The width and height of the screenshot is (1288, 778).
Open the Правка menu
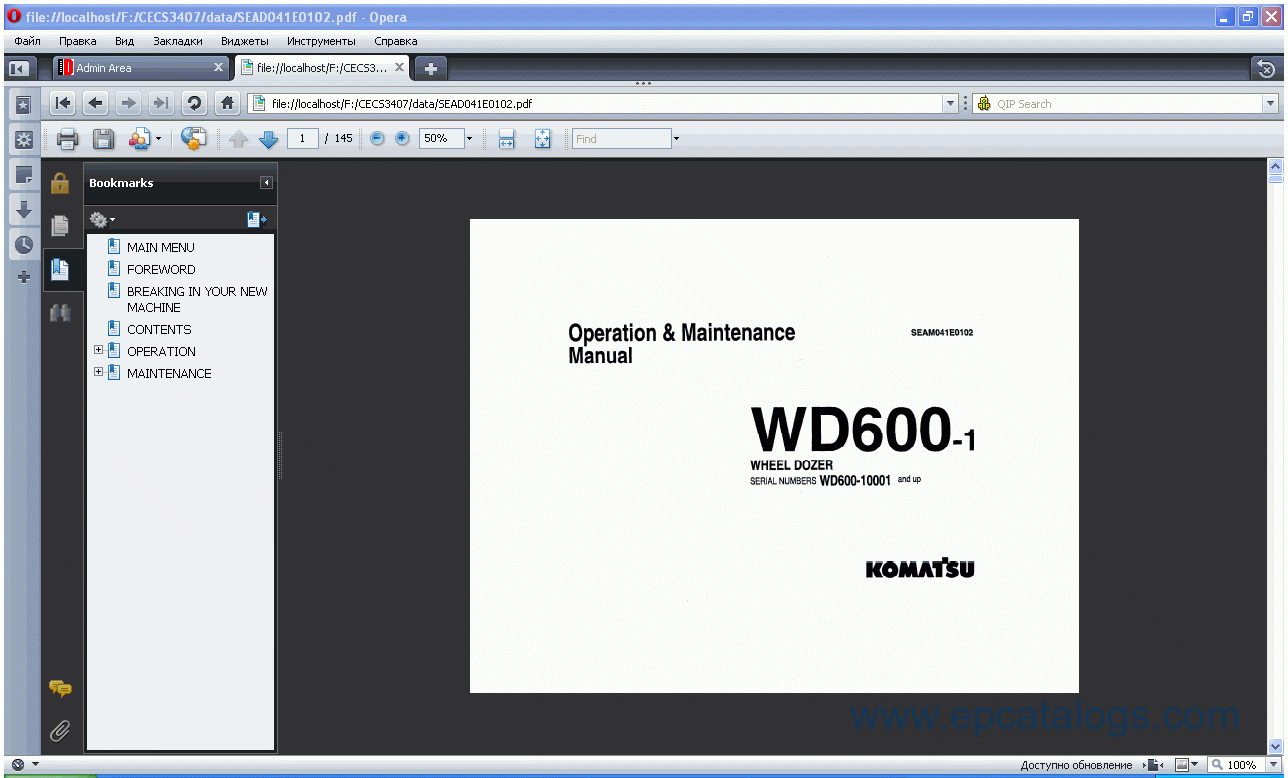(x=78, y=41)
